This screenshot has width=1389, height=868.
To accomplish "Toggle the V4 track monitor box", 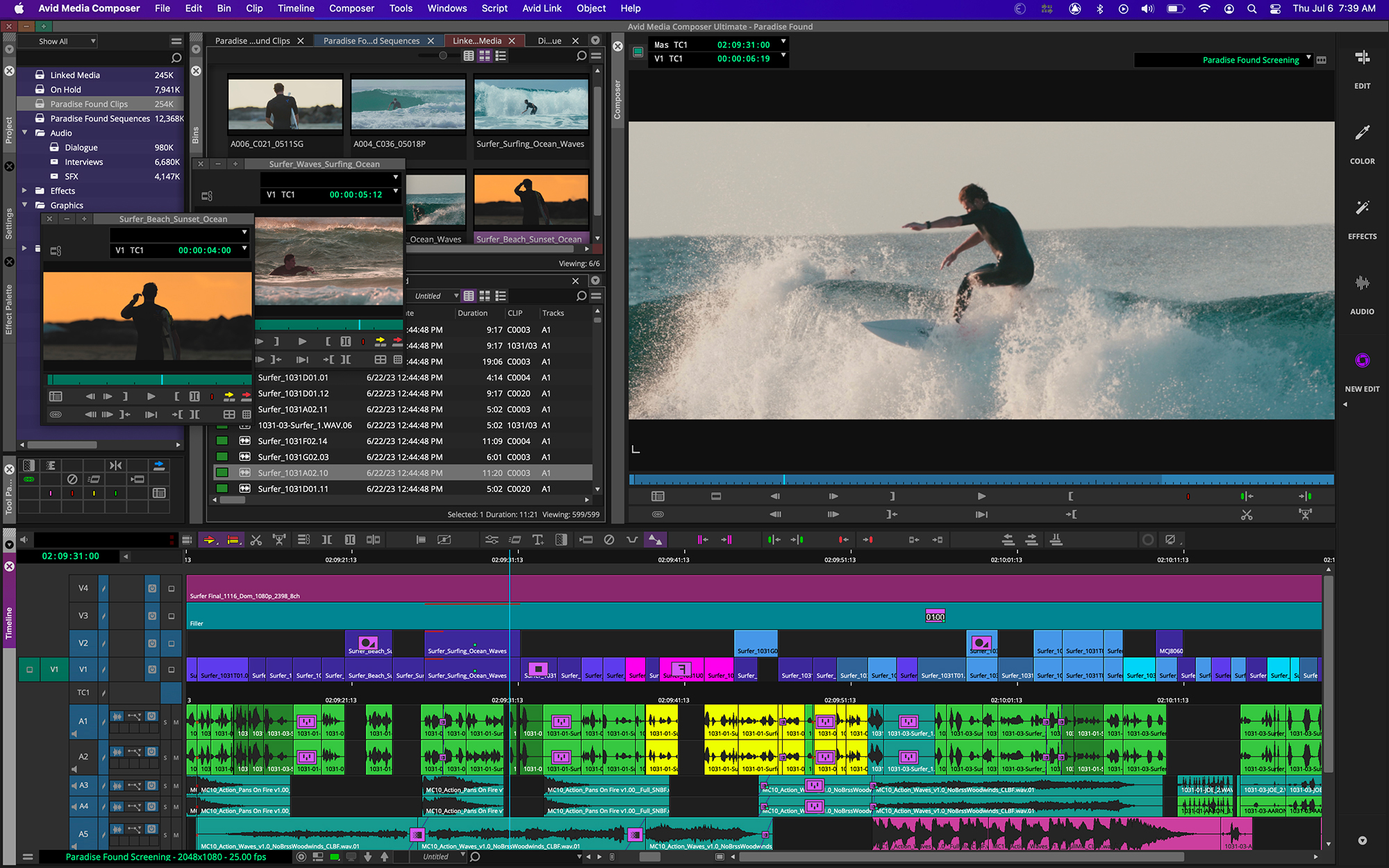I will (172, 589).
